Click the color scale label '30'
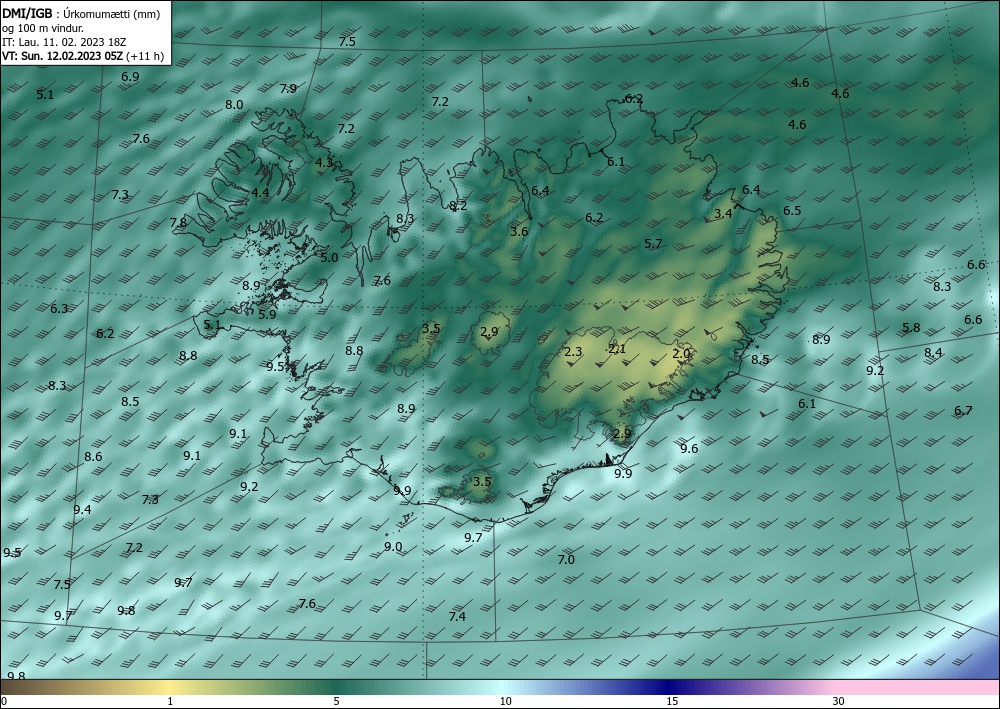 839,701
